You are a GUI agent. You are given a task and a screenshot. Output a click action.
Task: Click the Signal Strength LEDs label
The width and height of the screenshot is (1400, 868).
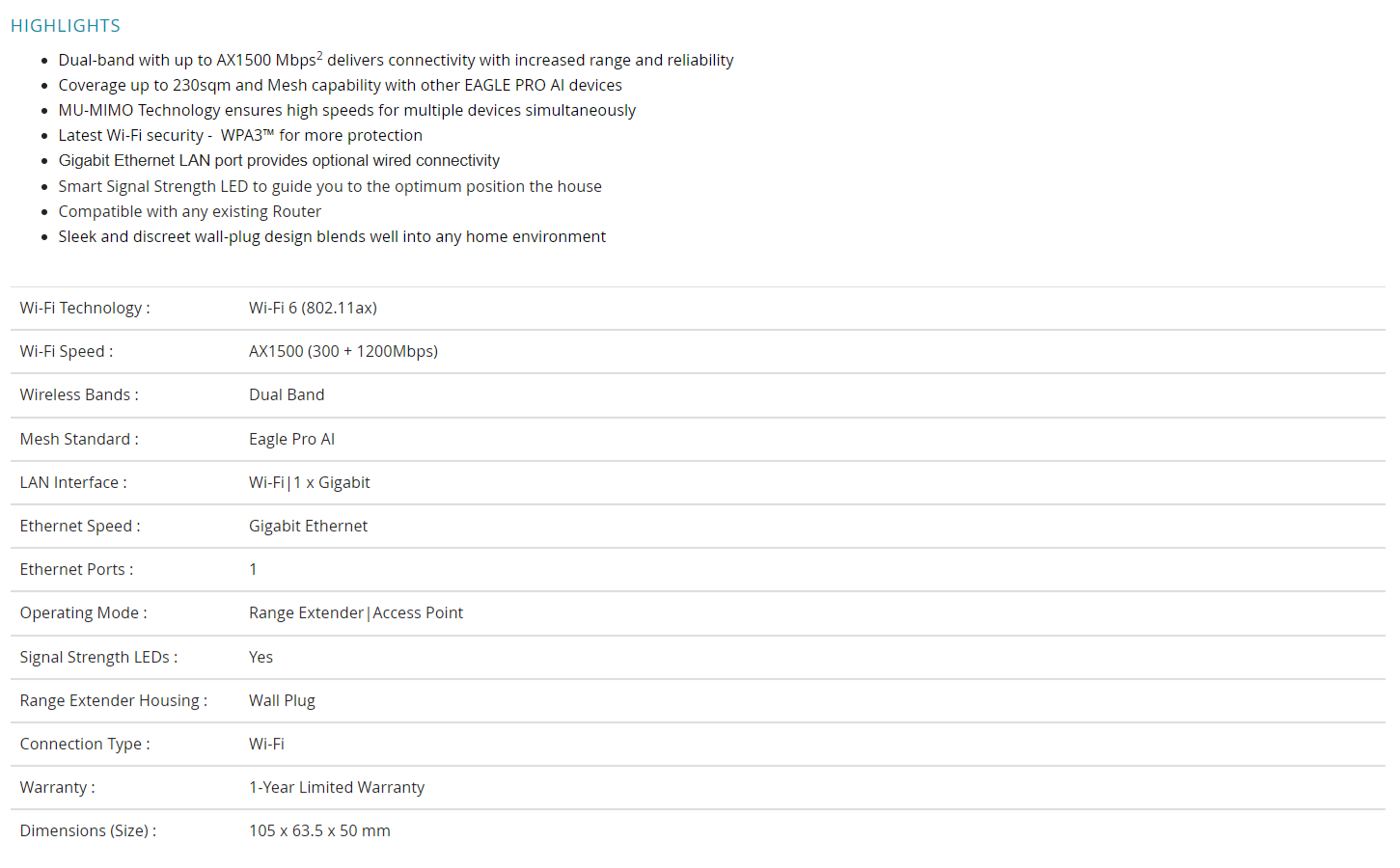click(98, 657)
